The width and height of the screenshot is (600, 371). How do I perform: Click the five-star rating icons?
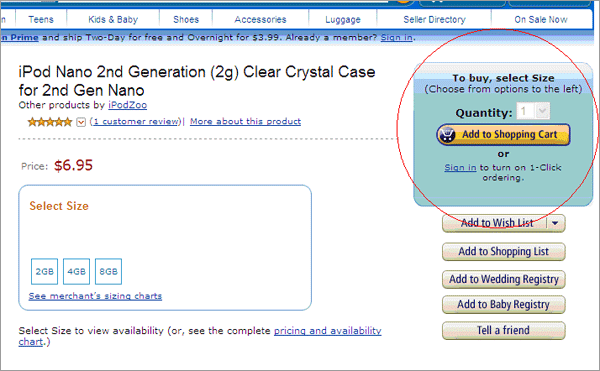click(50, 122)
